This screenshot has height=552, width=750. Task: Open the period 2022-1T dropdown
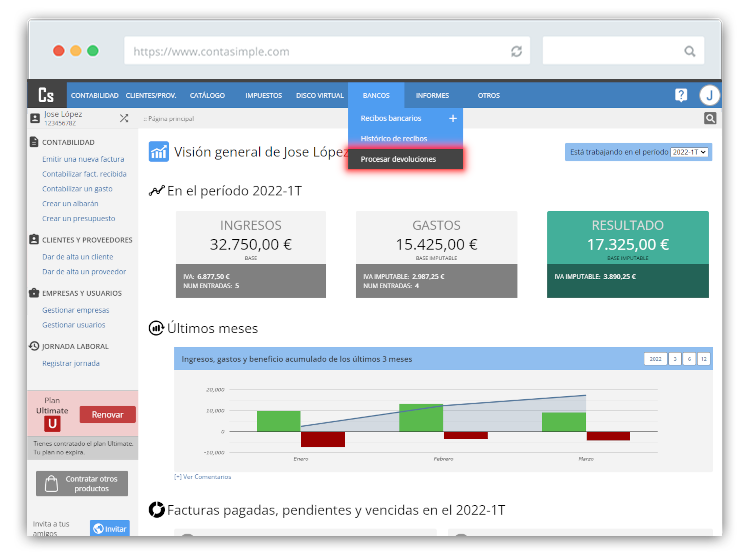click(689, 152)
